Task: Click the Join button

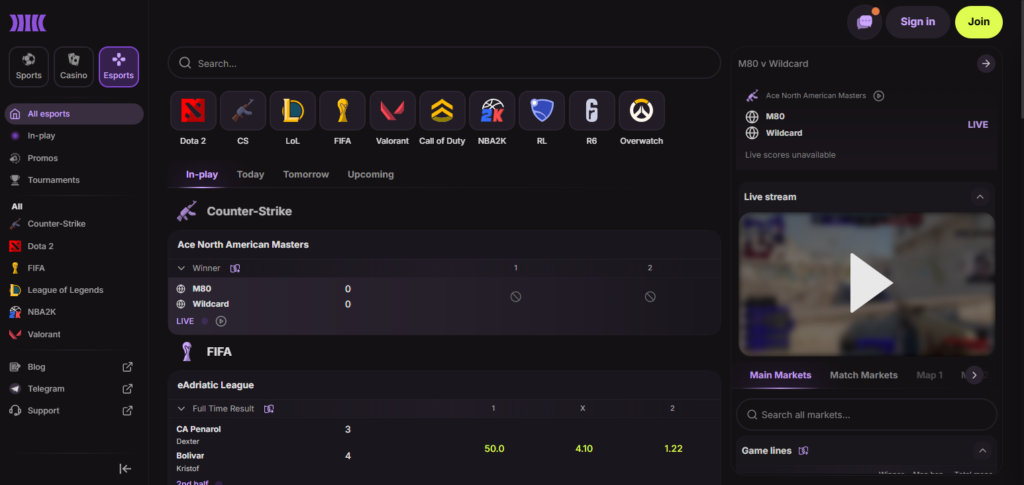Action: (x=978, y=22)
